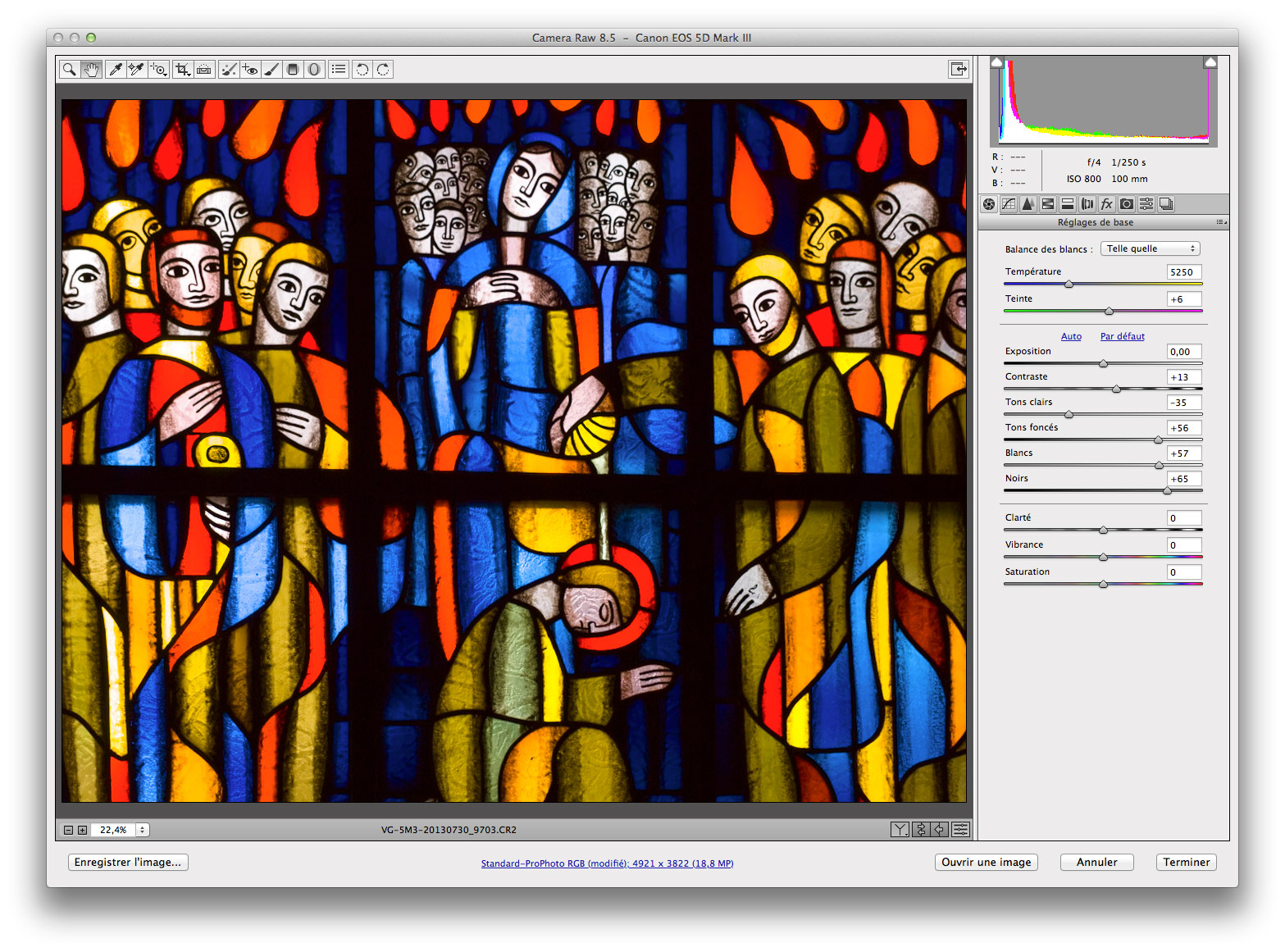Click the Annuler button

[1097, 862]
